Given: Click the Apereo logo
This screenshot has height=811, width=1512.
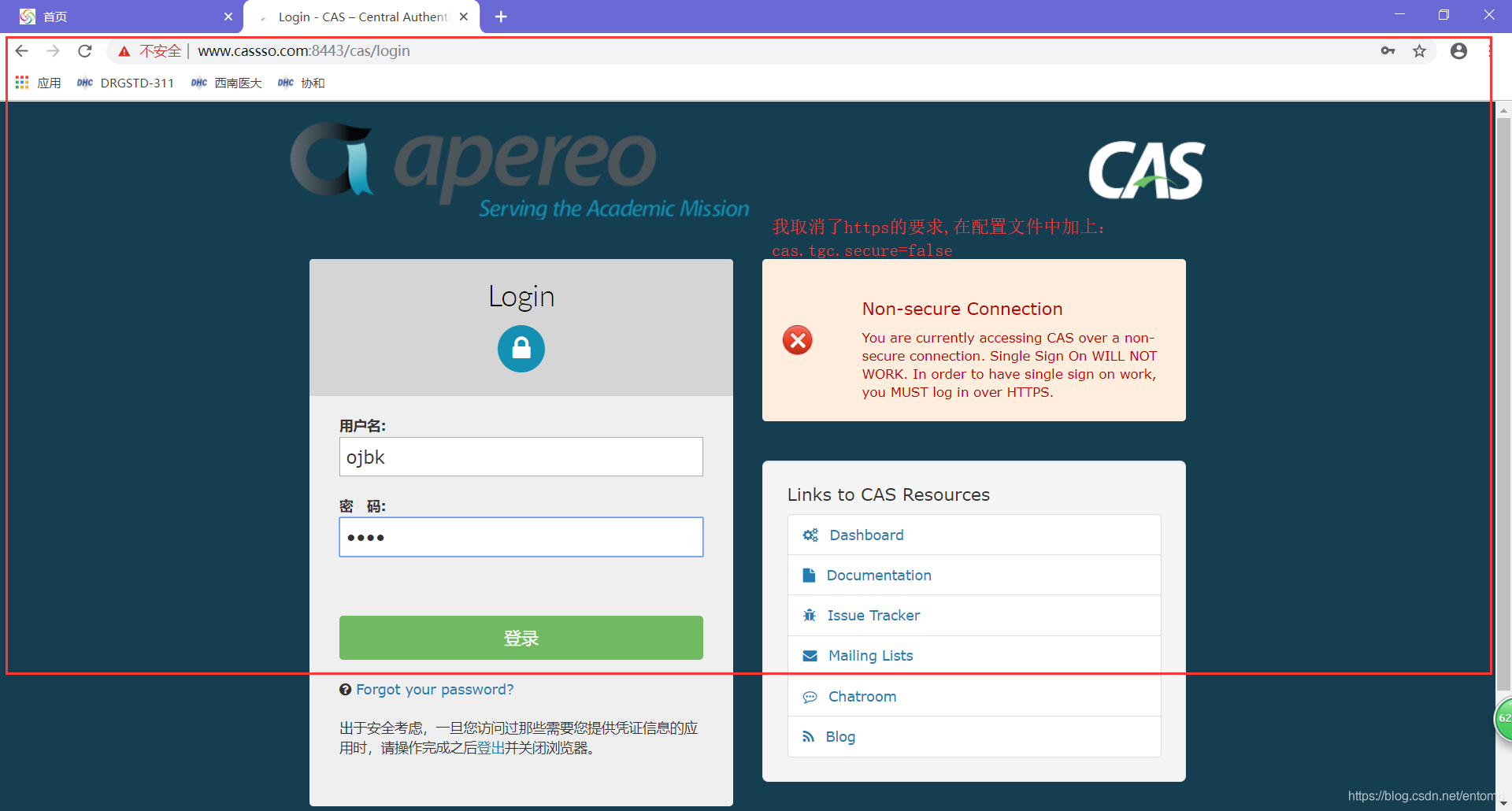Looking at the screenshot, I should coord(520,170).
